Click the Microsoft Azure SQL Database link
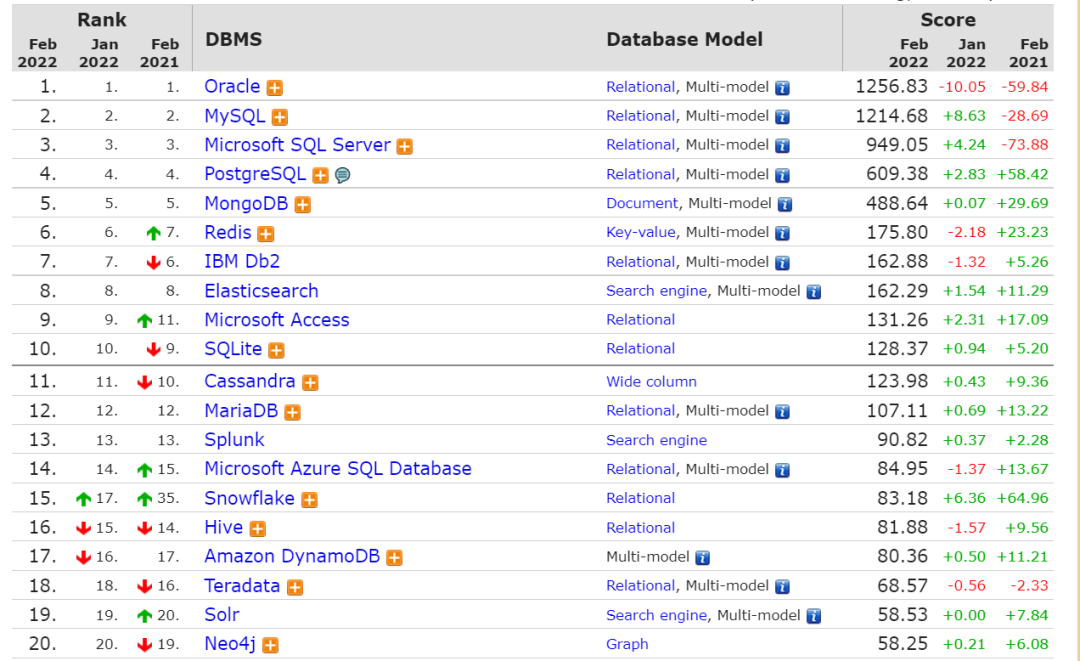Screen dimensions: 1080x661 click(x=337, y=469)
